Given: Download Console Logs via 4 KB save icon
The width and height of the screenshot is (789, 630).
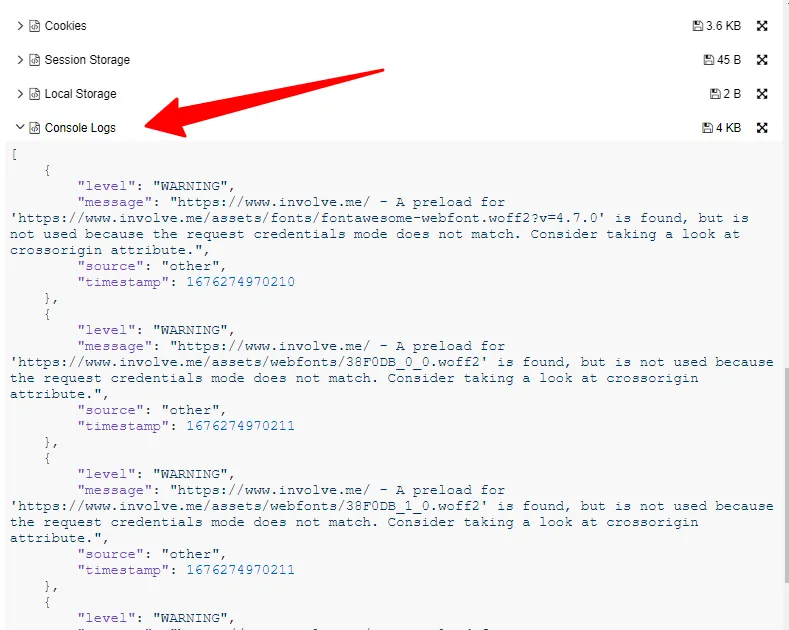Looking at the screenshot, I should (x=707, y=128).
